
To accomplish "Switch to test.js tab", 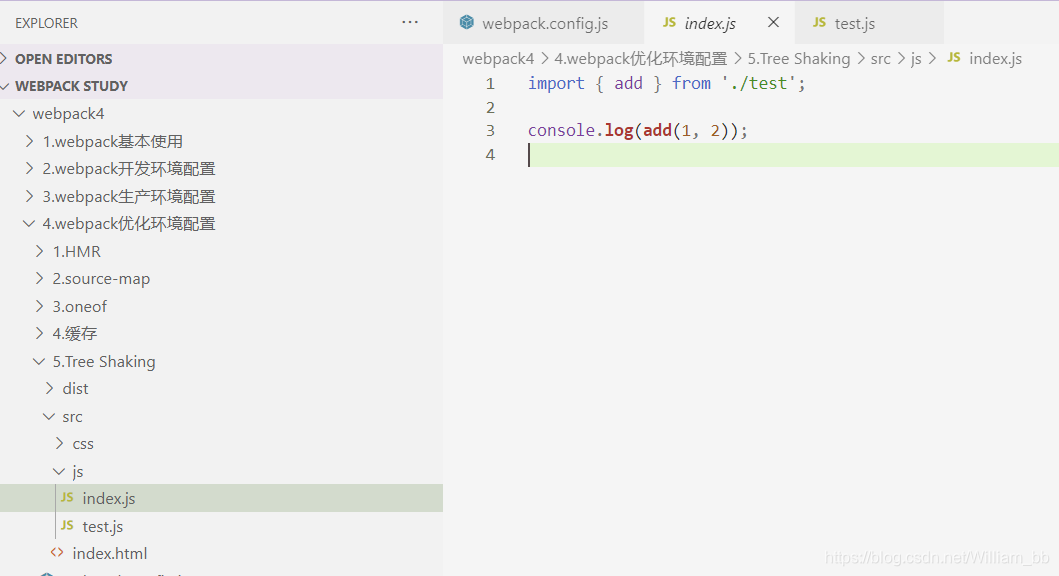I will tap(869, 23).
